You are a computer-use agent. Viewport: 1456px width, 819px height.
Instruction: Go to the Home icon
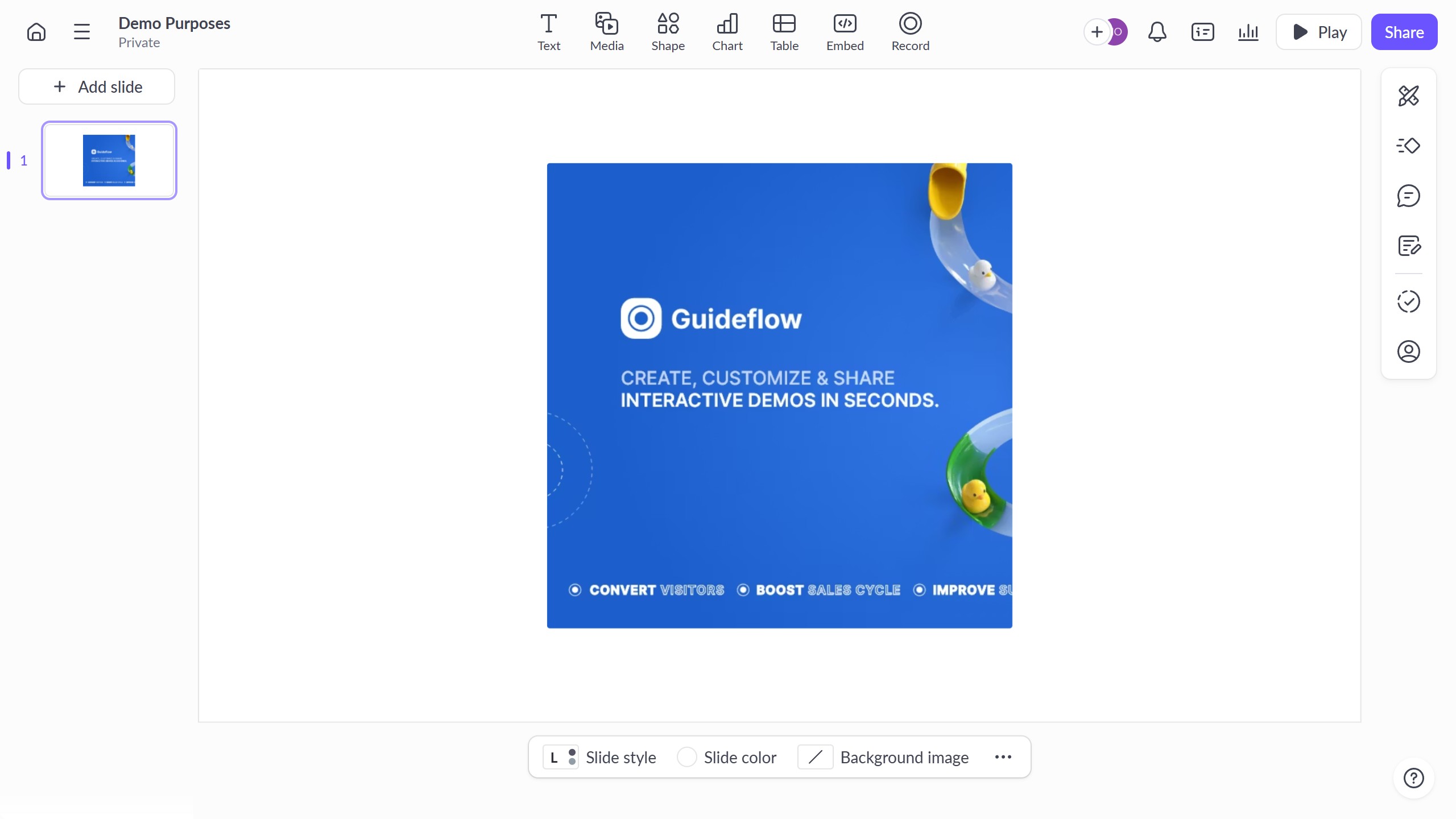[36, 32]
